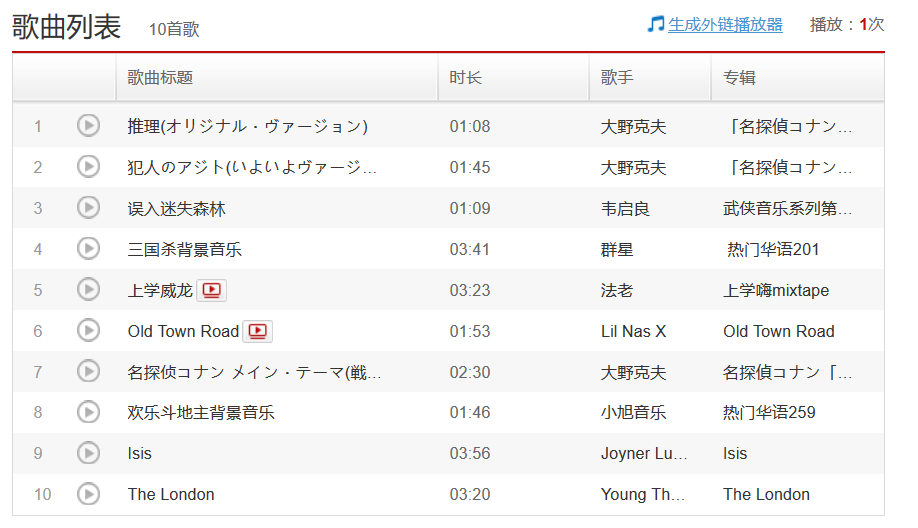918x528 pixels.
Task: Open artist Lil Nas X
Action: pyautogui.click(x=633, y=331)
